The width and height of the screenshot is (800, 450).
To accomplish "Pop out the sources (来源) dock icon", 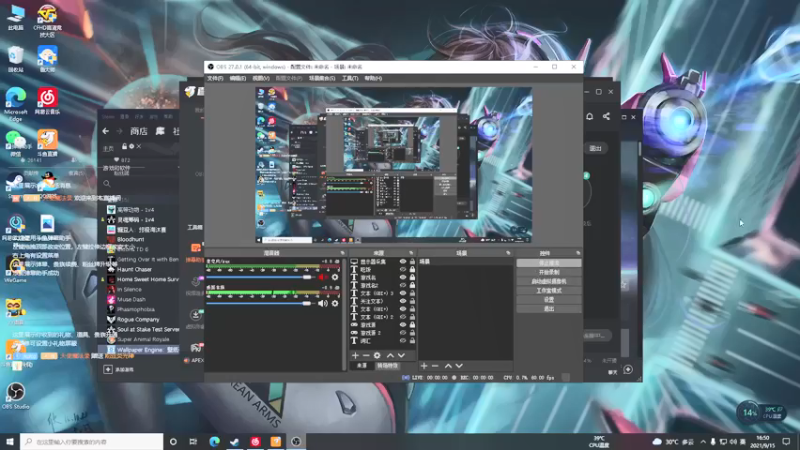I will [411, 253].
